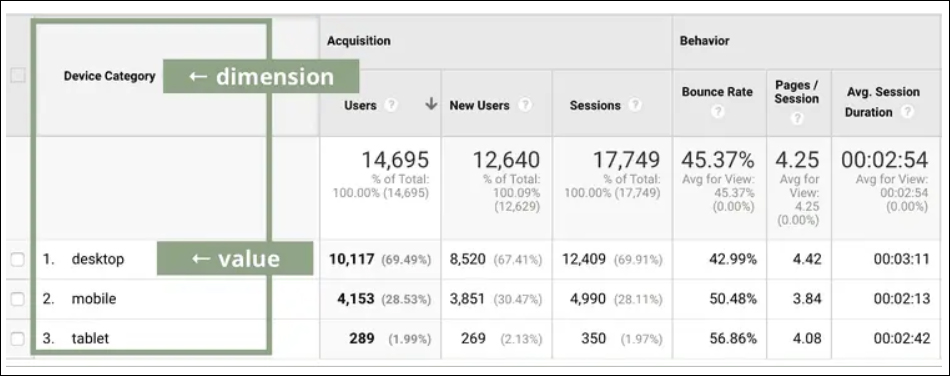
Task: Open help icon beside New Users column
Action: (525, 105)
